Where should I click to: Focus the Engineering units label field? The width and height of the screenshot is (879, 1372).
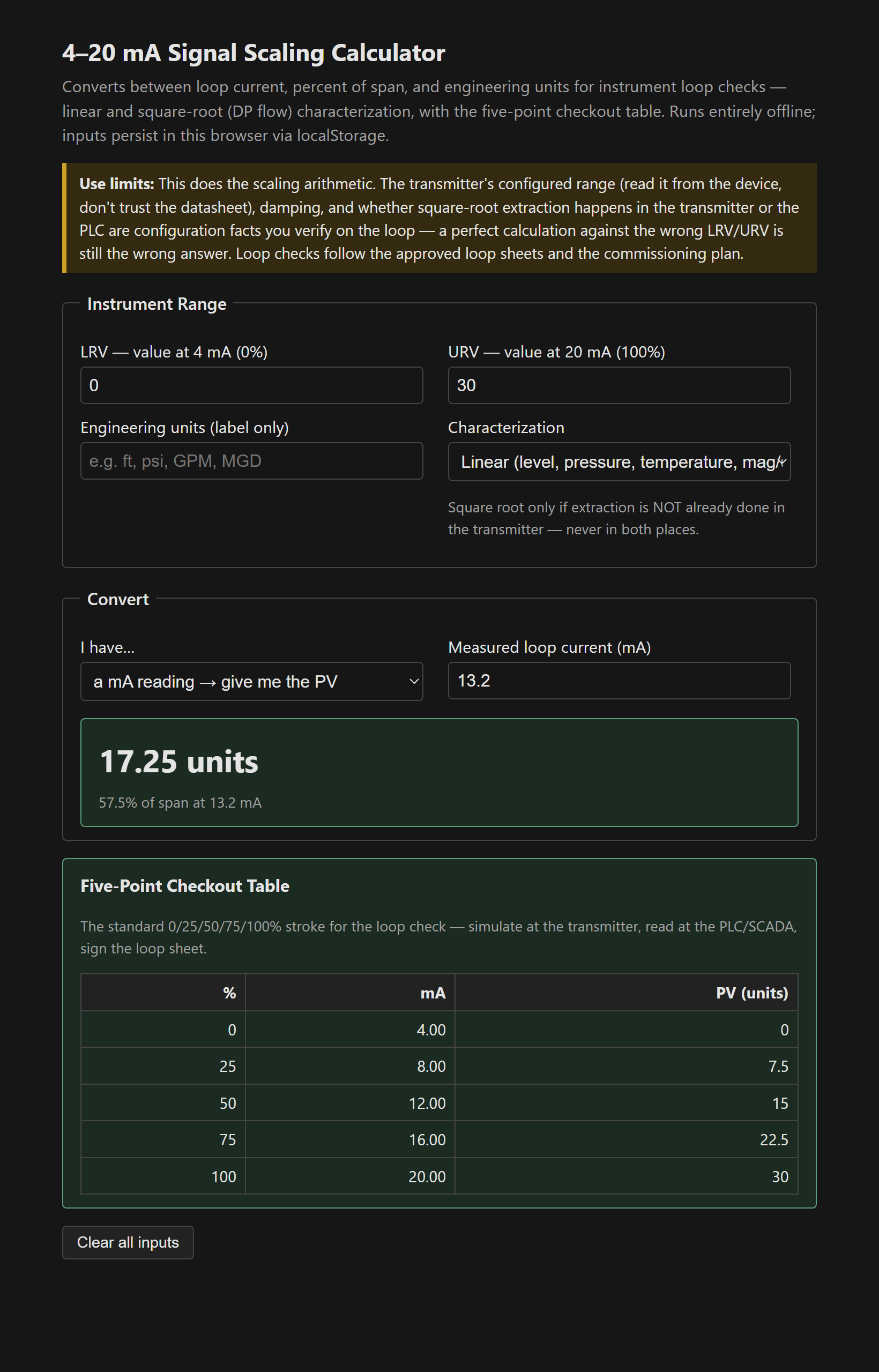(x=251, y=460)
